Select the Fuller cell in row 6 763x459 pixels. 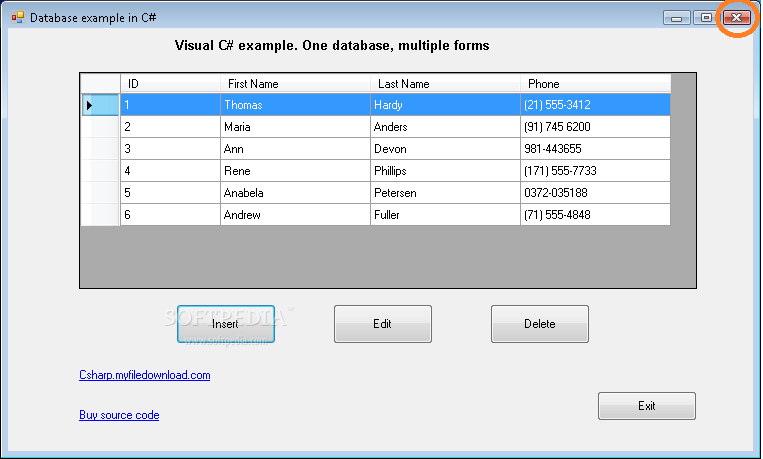445,215
